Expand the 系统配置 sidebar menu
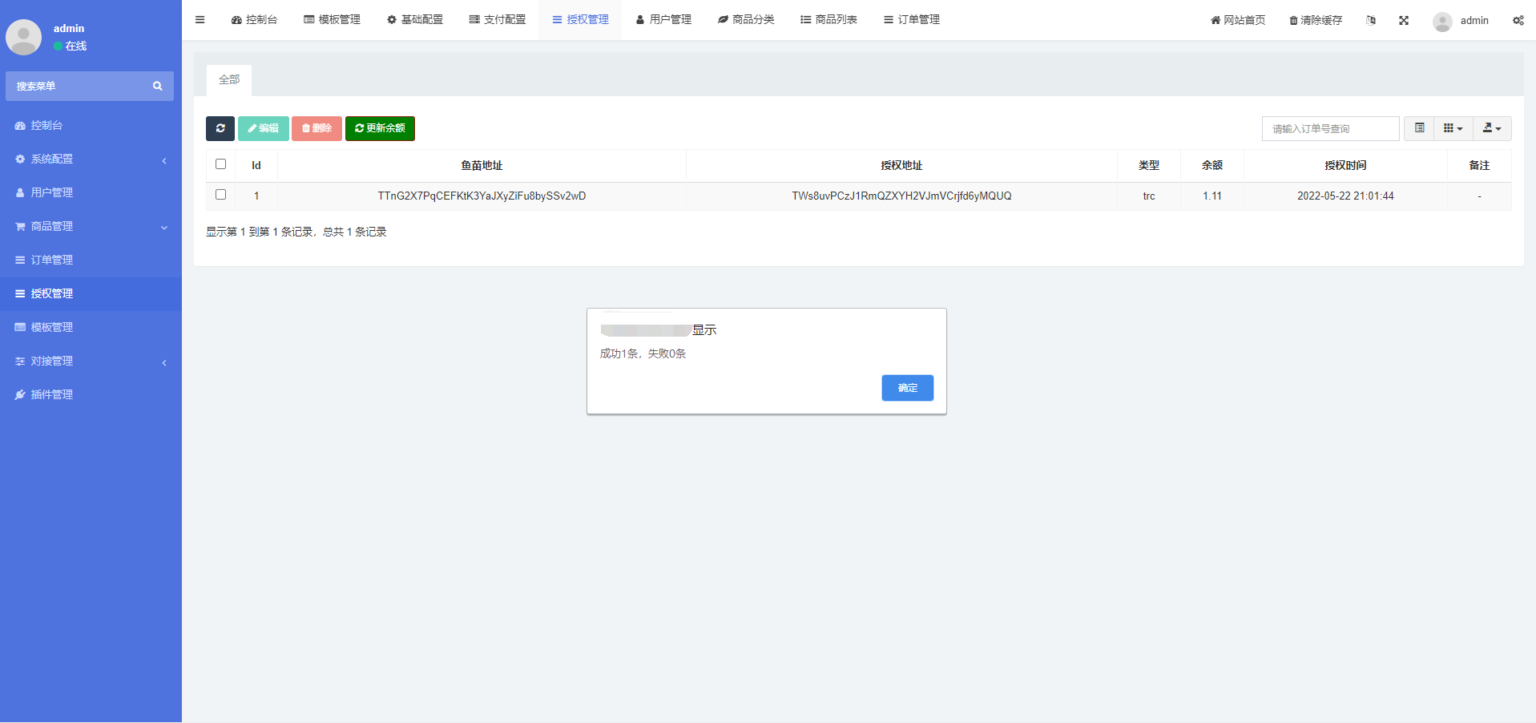This screenshot has height=723, width=1536. (90, 159)
